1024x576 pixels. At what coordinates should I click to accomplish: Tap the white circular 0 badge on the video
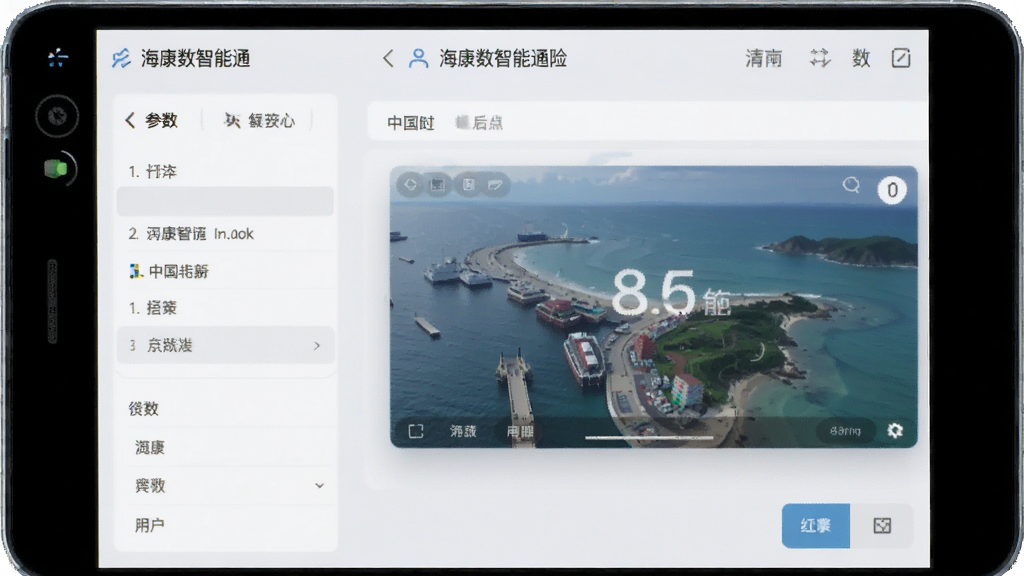tap(892, 190)
